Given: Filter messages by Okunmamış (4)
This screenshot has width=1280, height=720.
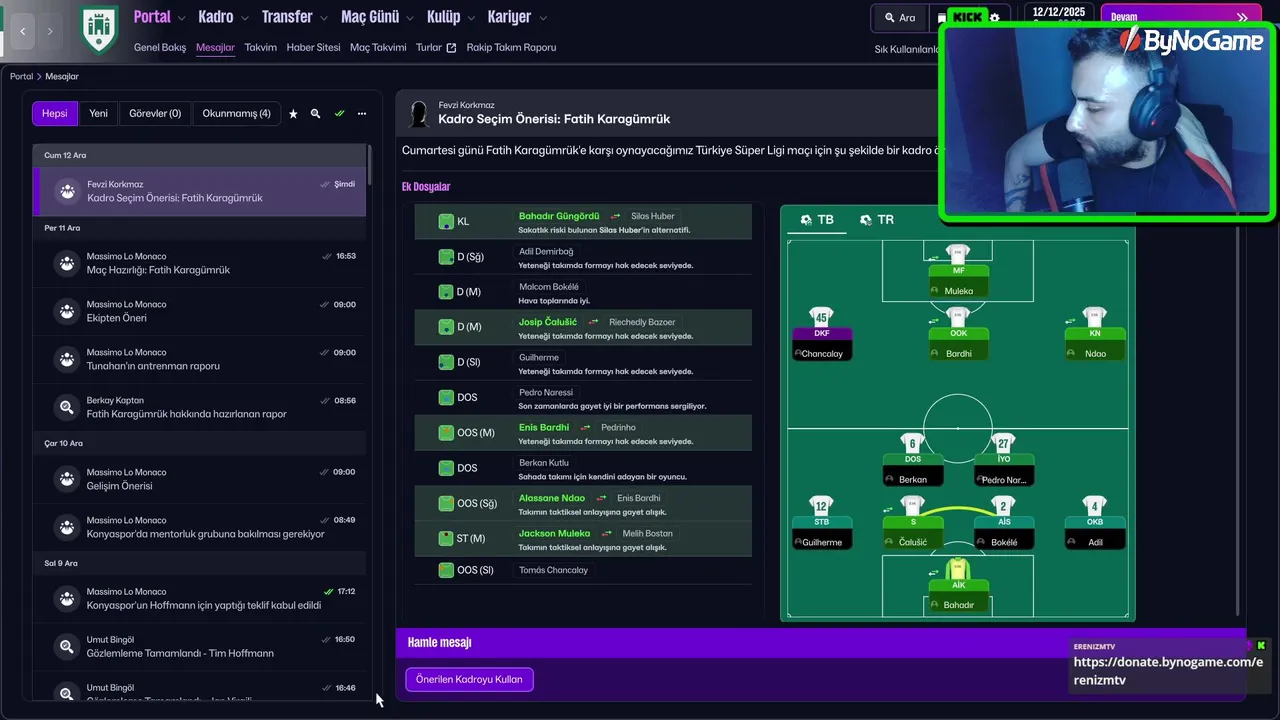Looking at the screenshot, I should pyautogui.click(x=236, y=113).
